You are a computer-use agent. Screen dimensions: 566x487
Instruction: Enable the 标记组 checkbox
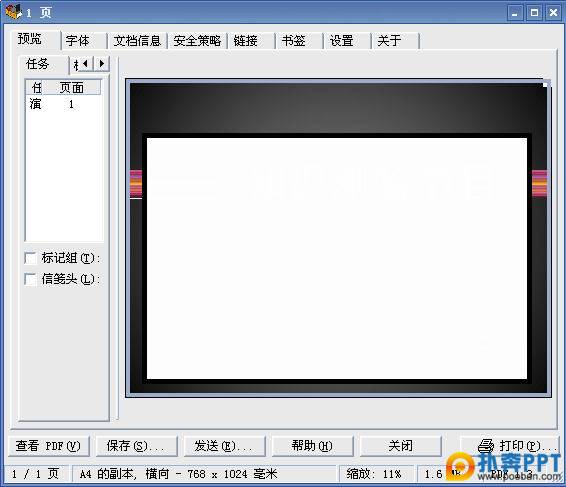click(x=31, y=258)
